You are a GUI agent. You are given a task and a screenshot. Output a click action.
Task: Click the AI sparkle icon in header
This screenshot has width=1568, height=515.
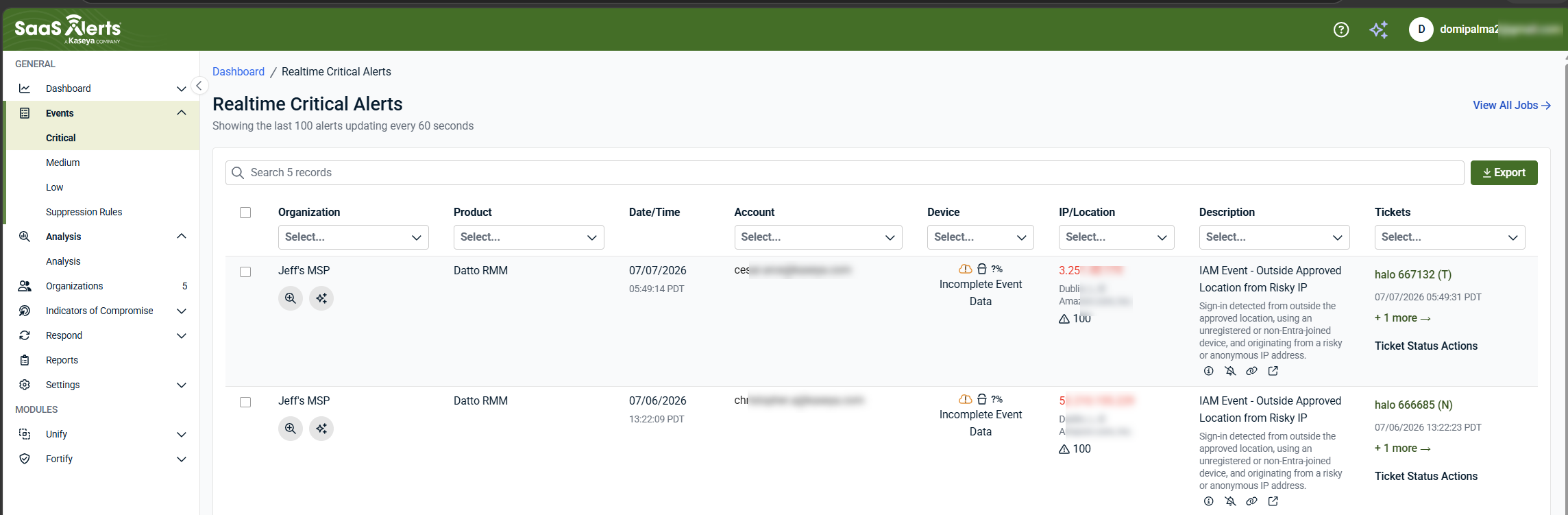tap(1379, 29)
